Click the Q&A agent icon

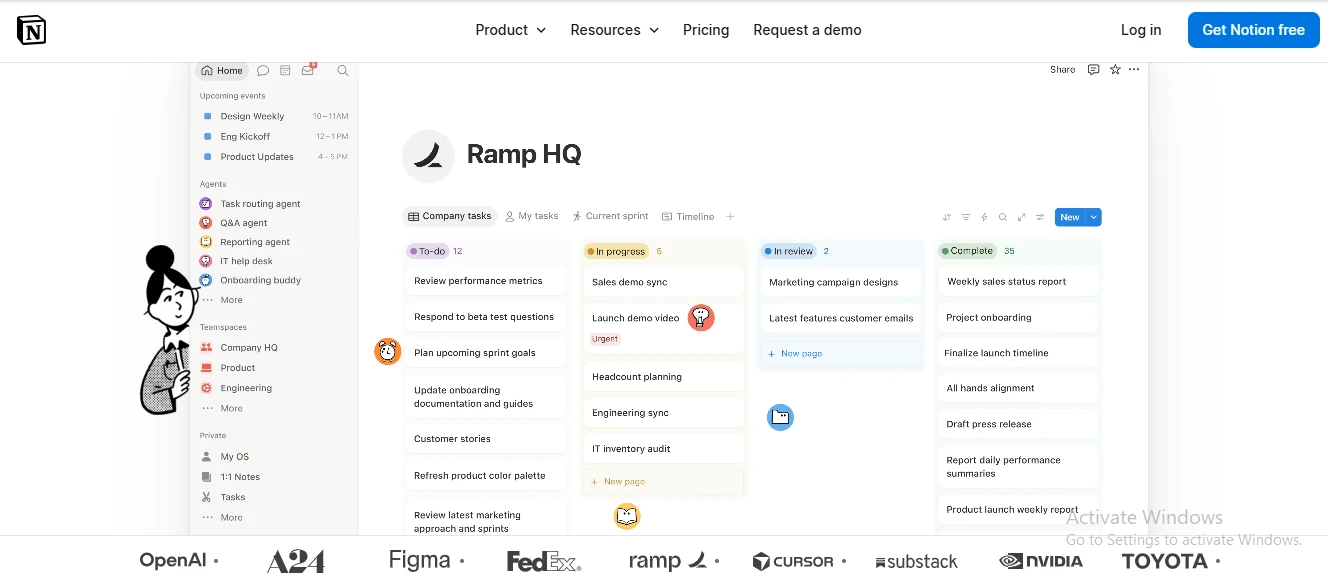coord(206,223)
